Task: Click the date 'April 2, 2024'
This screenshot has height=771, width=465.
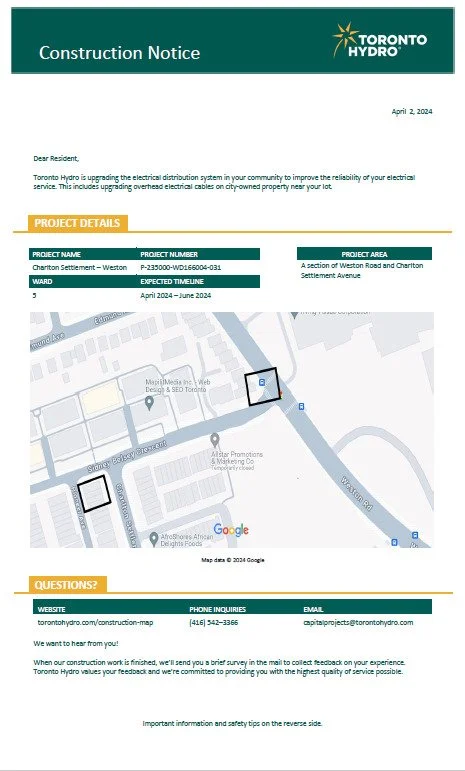Action: [412, 111]
